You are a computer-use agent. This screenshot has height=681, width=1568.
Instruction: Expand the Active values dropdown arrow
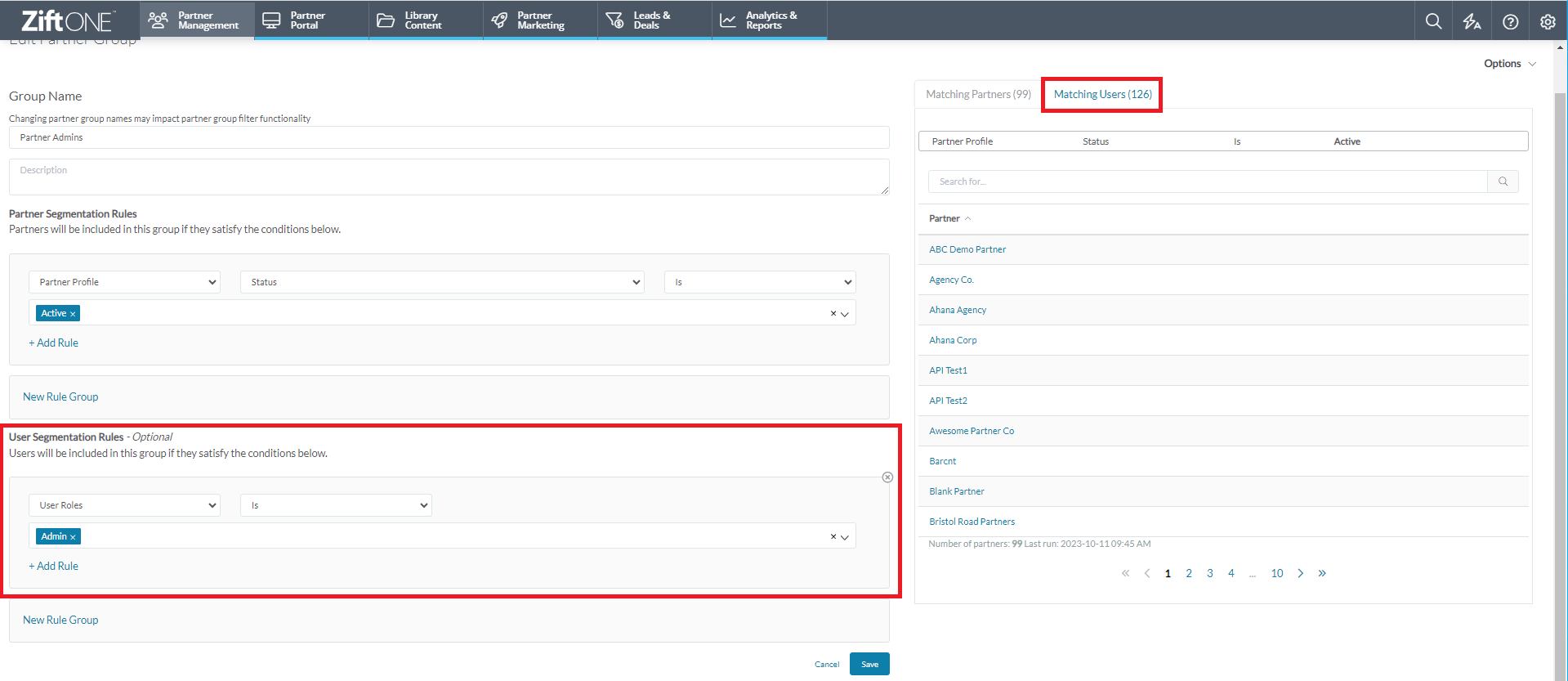point(845,314)
